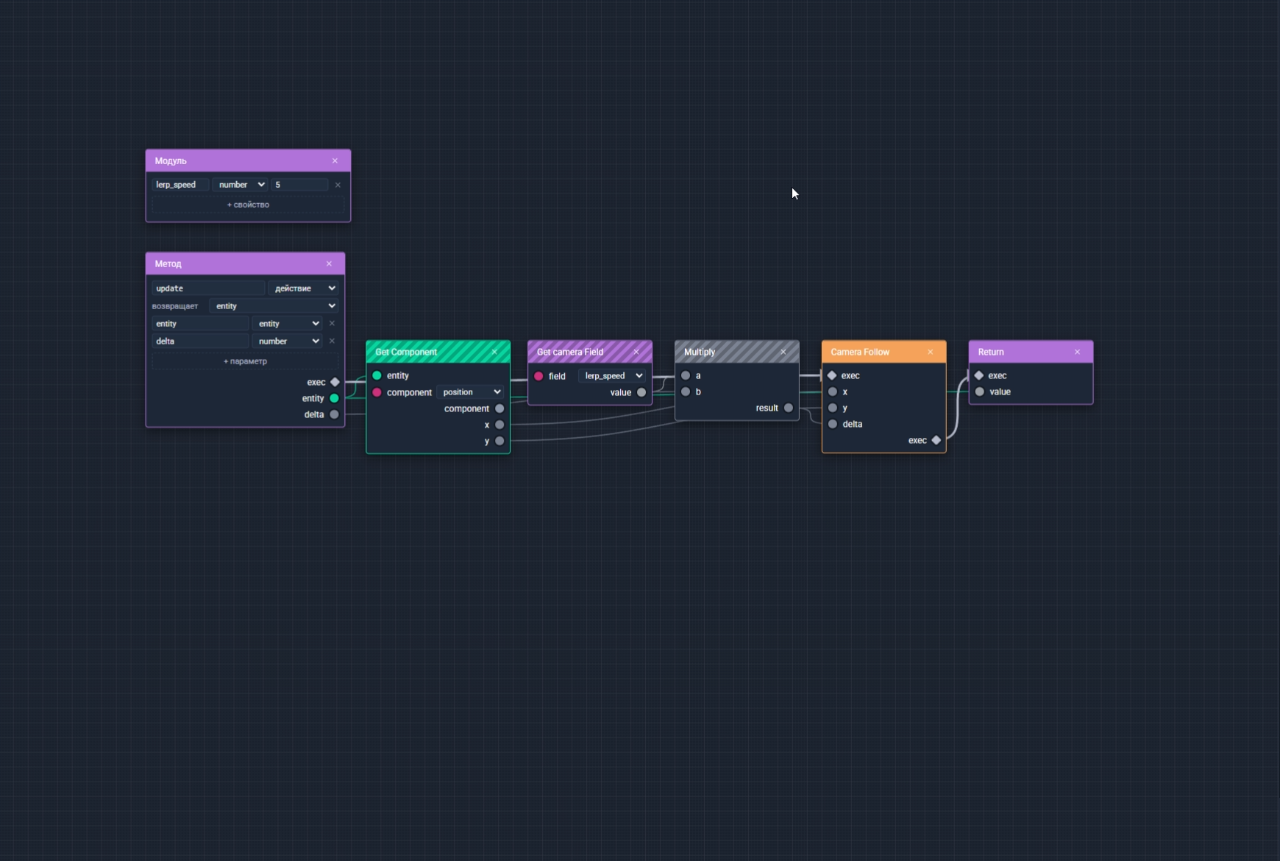Click delta input pin on Camera Follow
The image size is (1280, 861).
point(833,424)
